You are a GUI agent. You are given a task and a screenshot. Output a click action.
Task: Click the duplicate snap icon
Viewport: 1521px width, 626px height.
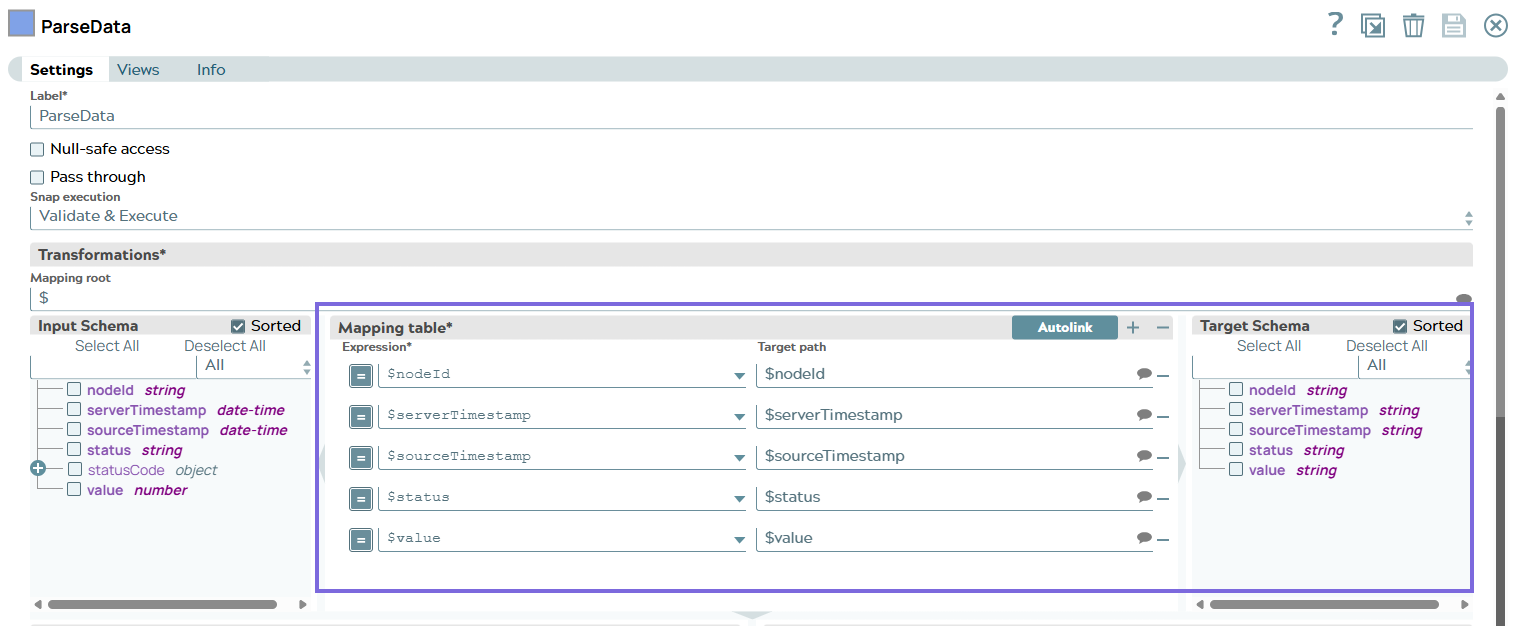[1372, 25]
